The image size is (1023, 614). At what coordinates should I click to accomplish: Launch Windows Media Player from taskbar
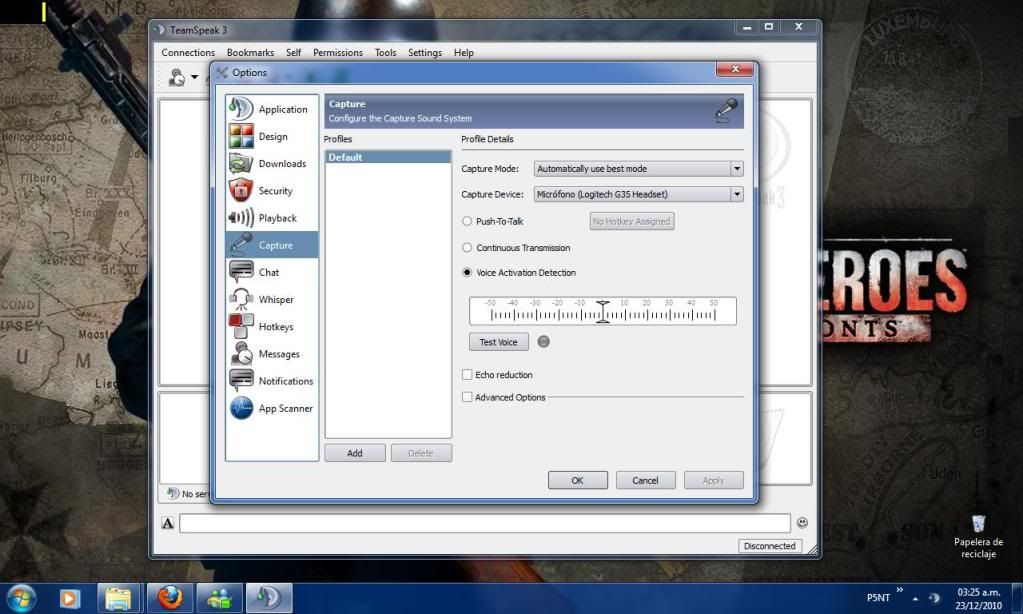coord(69,598)
